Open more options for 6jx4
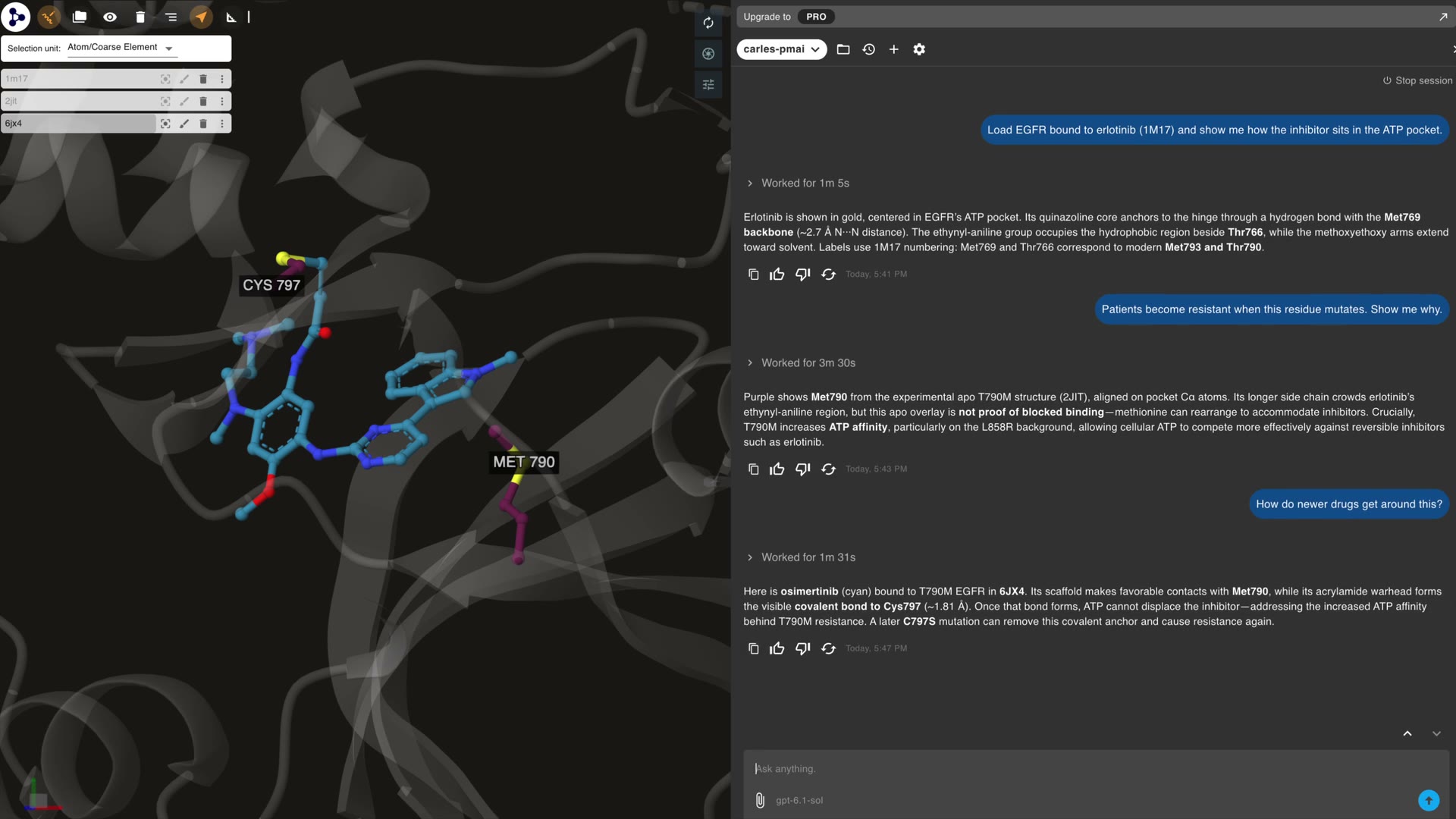Image resolution: width=1456 pixels, height=819 pixels. [x=222, y=123]
